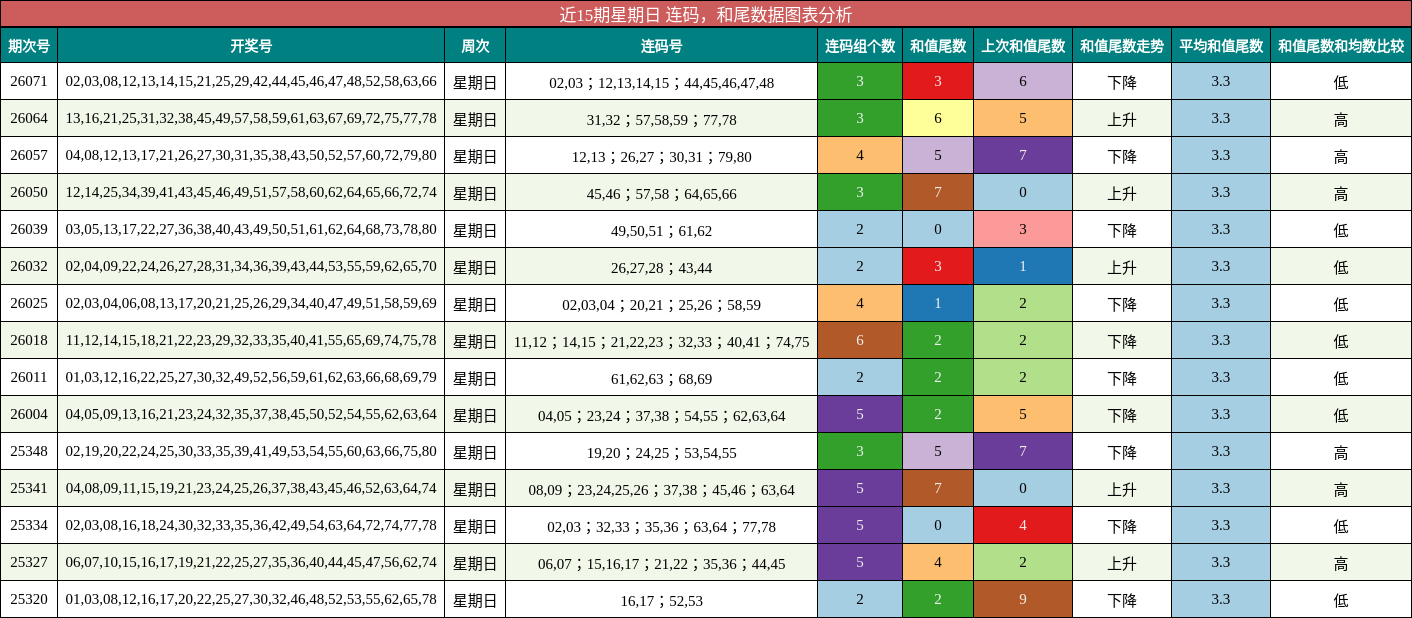
Task: Click the 高 comparison cell for period 25341
Action: (x=1340, y=490)
